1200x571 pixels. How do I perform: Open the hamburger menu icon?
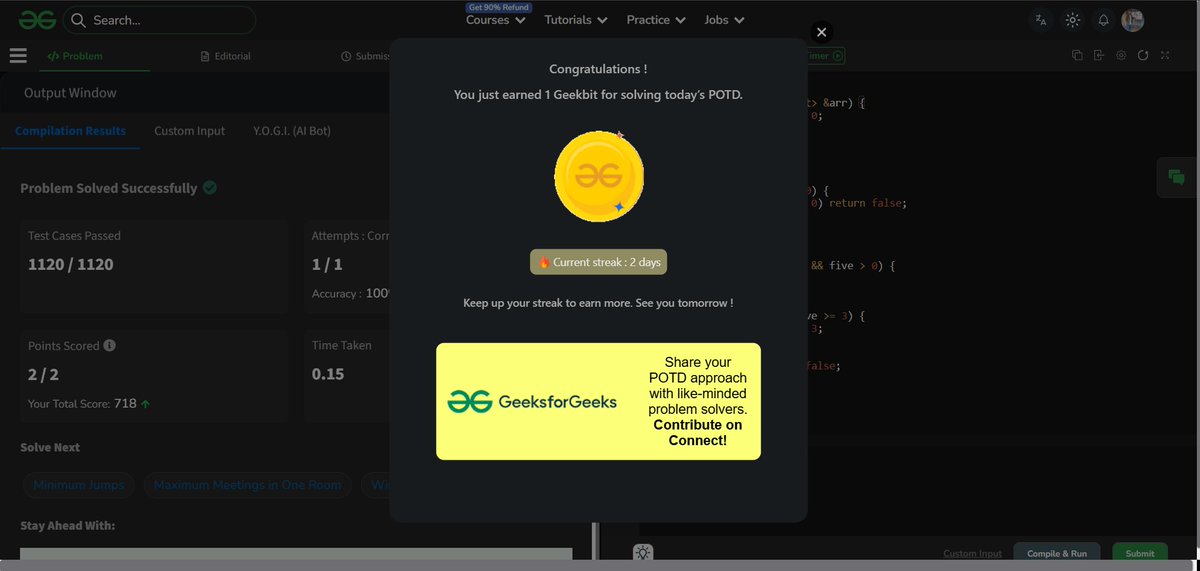point(18,56)
